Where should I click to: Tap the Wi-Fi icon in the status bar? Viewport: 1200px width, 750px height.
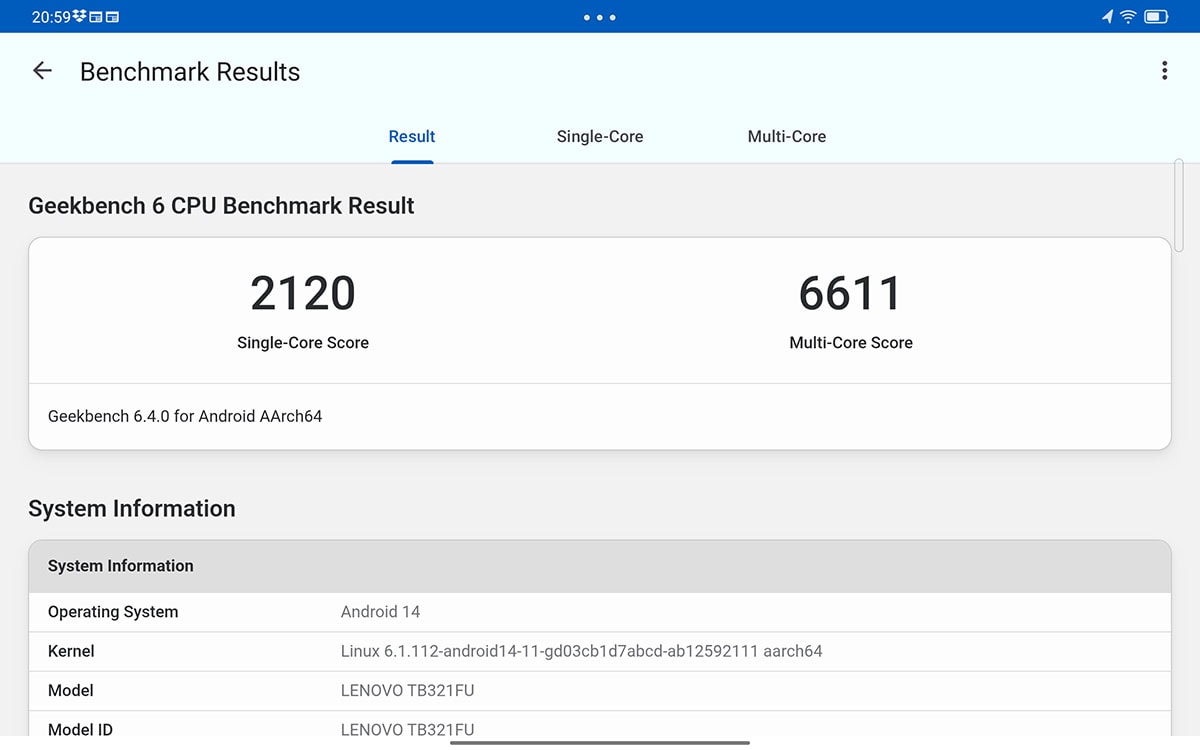point(1128,16)
